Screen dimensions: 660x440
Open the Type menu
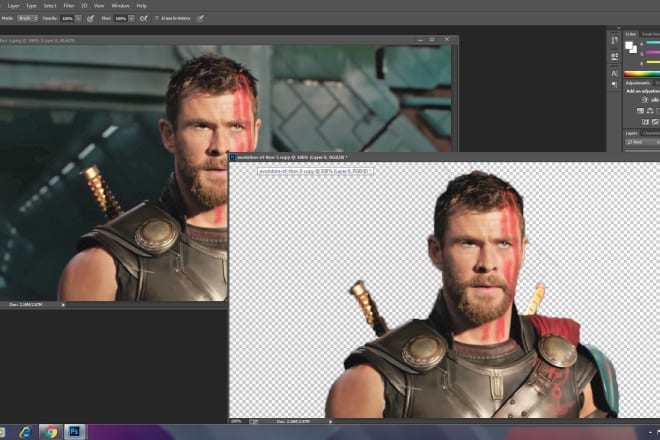31,6
